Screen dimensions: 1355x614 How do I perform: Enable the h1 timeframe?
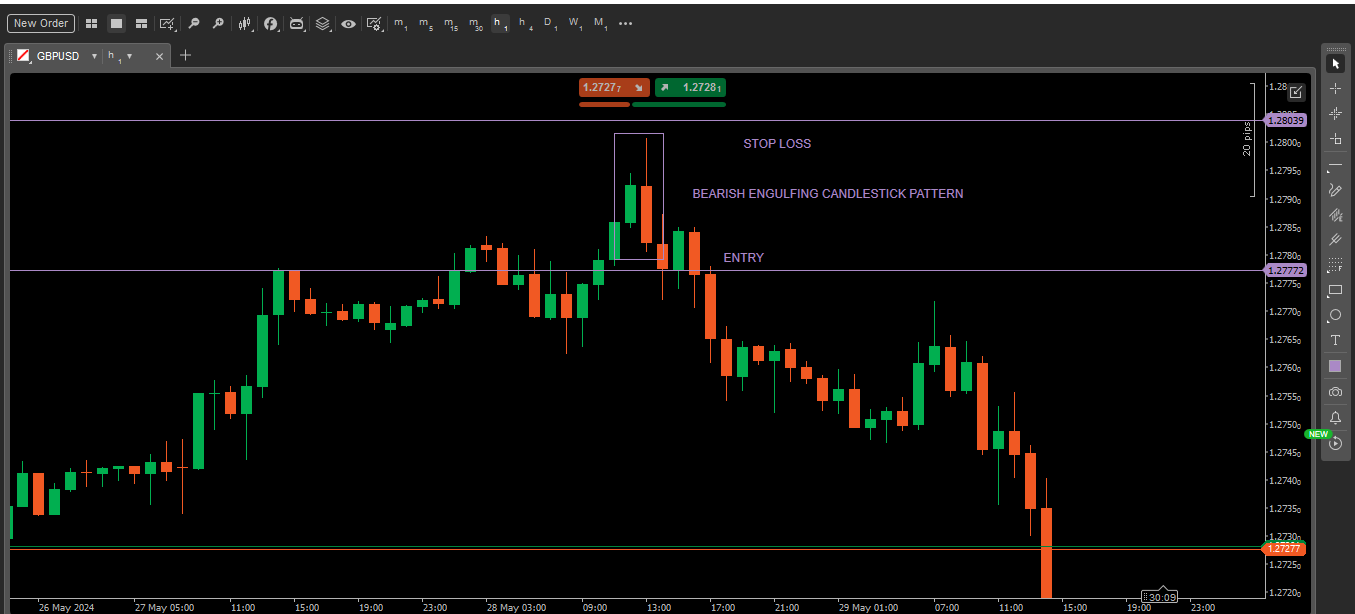[x=499, y=23]
